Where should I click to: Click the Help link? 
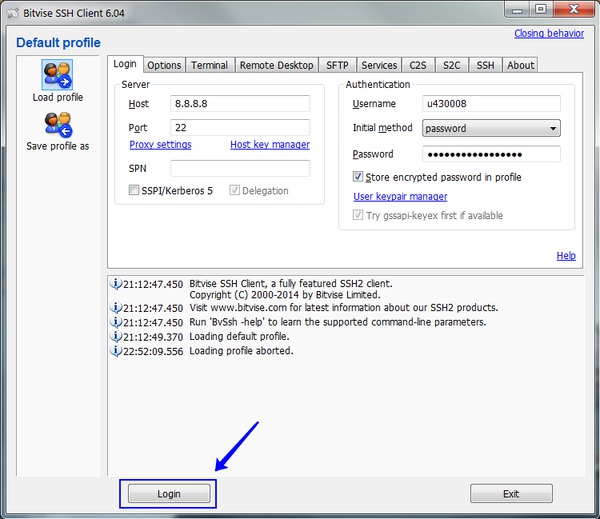(566, 255)
